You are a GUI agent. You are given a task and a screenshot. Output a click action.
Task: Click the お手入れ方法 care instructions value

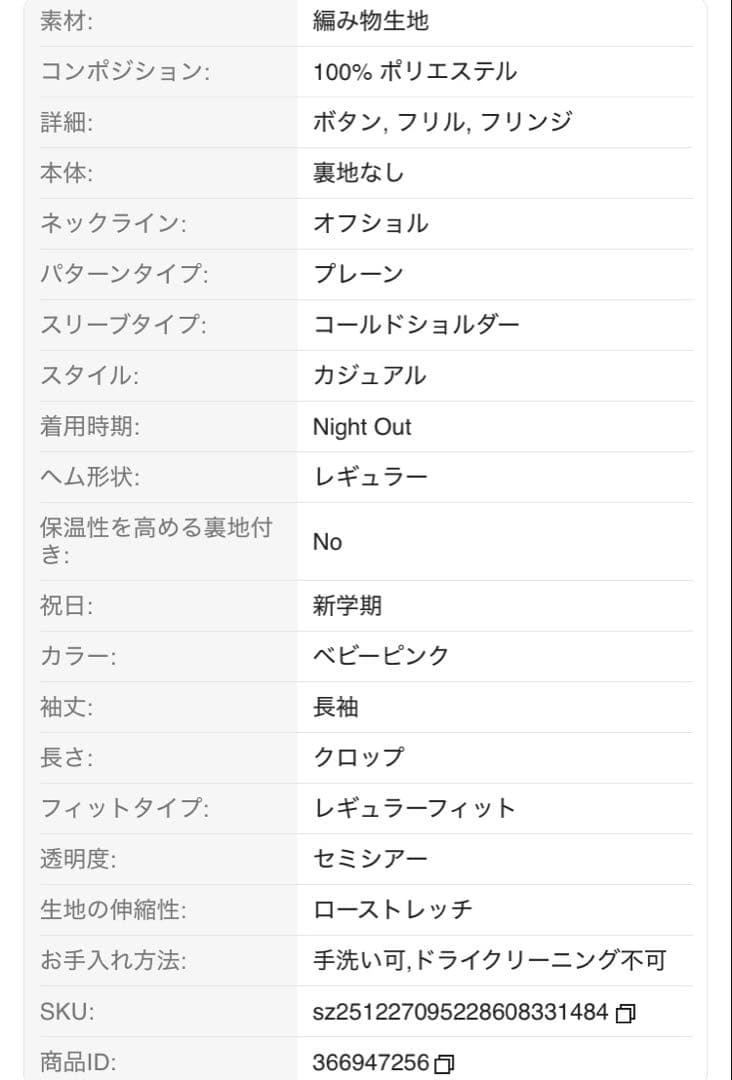(490, 960)
